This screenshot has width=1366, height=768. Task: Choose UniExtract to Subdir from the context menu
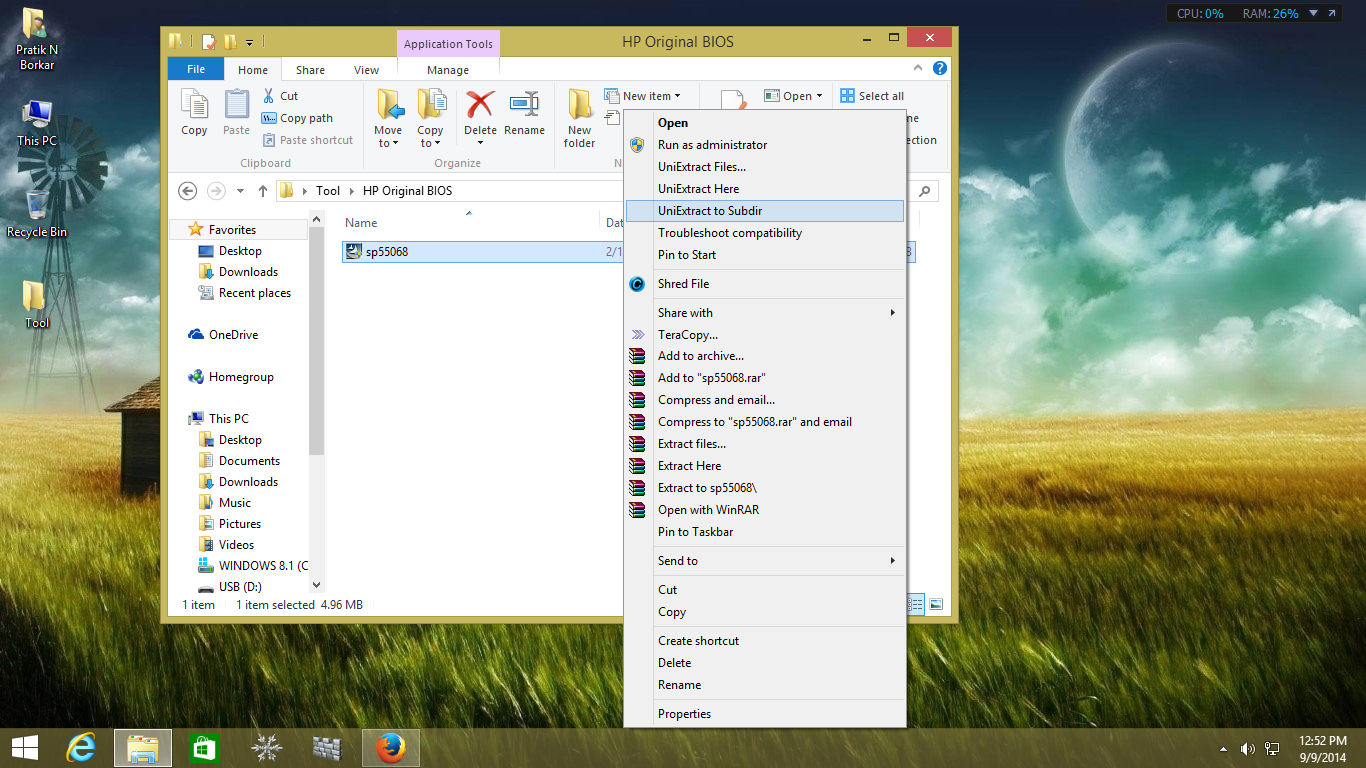(764, 211)
